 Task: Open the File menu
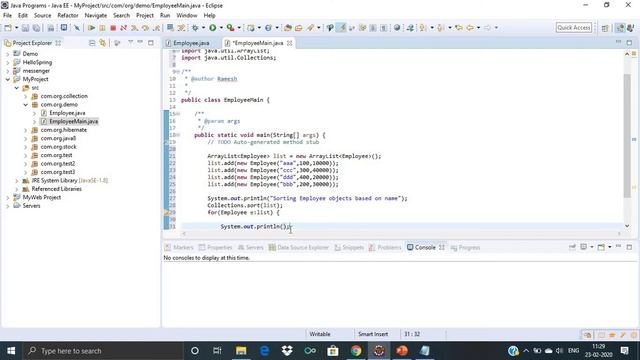(x=7, y=16)
